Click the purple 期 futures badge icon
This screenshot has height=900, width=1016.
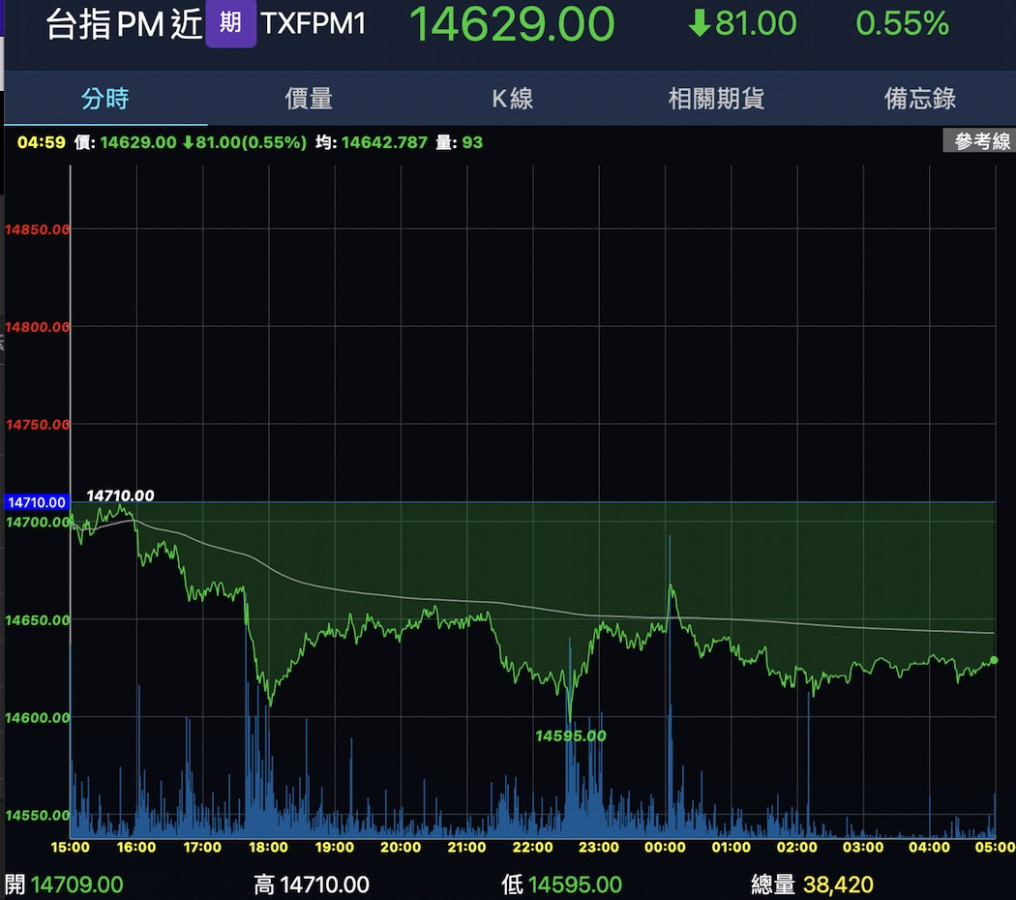click(x=231, y=23)
